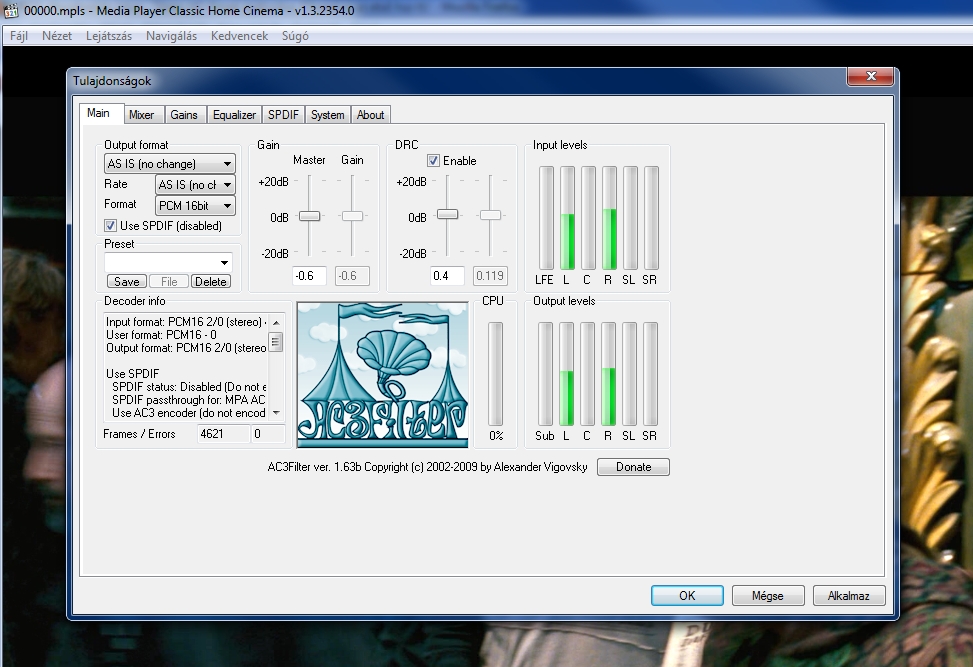The height and width of the screenshot is (667, 973).
Task: Open the About tab
Action: 370,115
